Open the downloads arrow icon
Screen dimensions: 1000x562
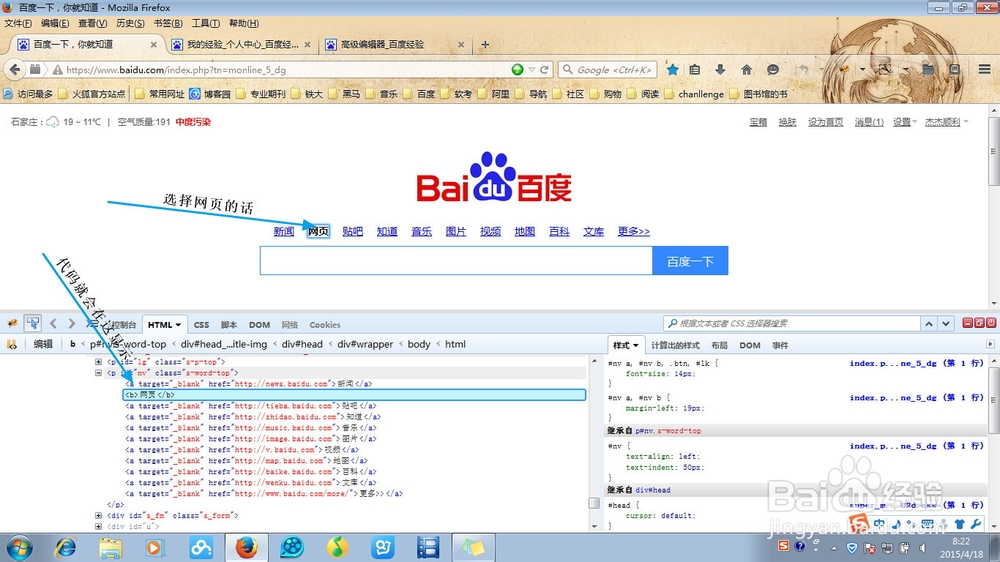tap(720, 70)
